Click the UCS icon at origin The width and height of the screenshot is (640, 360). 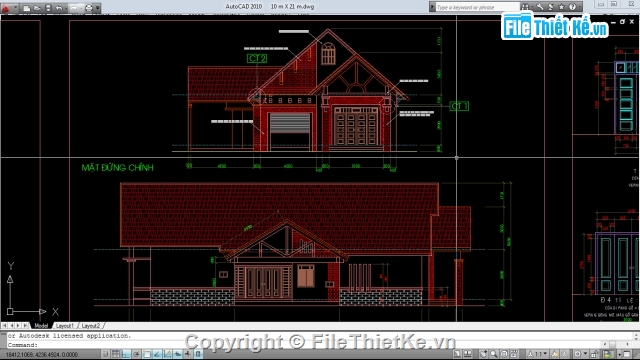pyautogui.click(x=10, y=312)
